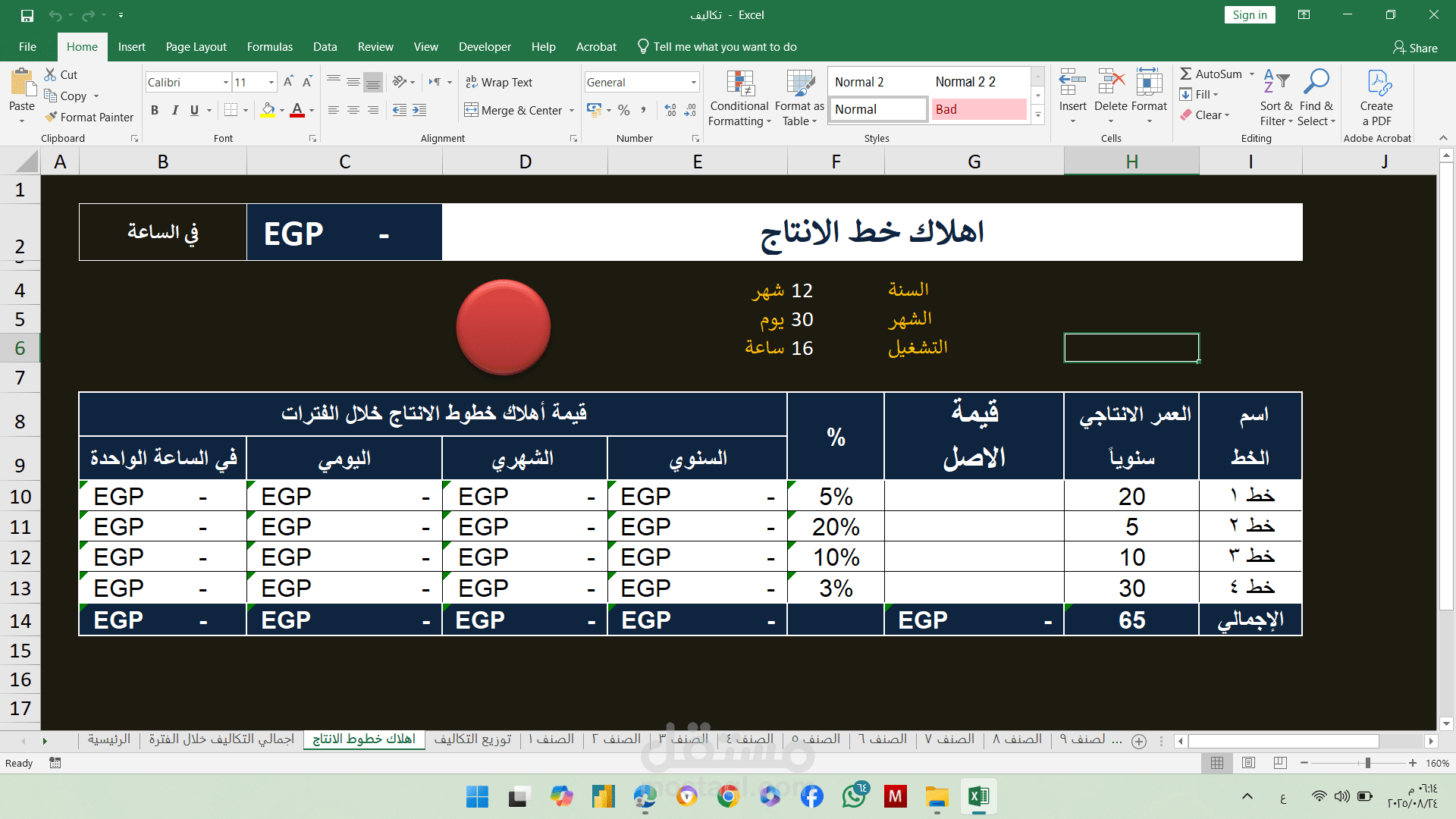Expand the Calibri font name dropdown
This screenshot has width=1456, height=819.
(x=225, y=82)
